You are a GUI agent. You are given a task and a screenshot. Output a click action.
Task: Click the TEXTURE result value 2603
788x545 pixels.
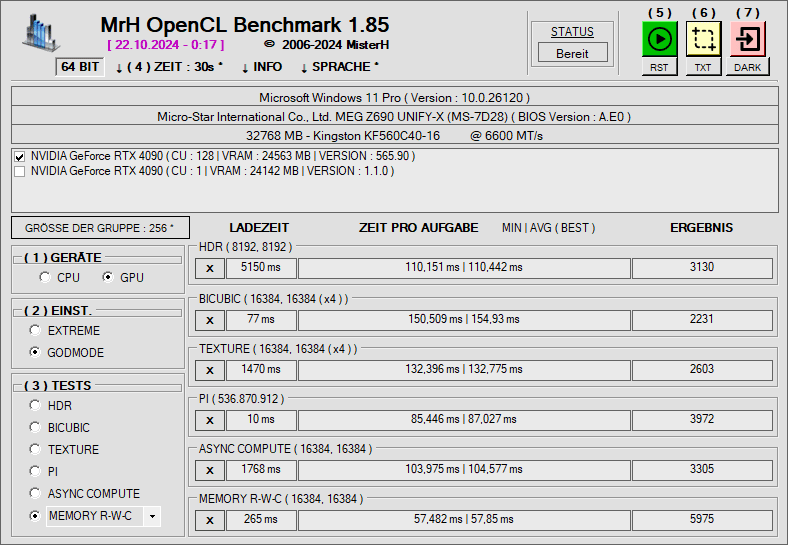point(702,370)
